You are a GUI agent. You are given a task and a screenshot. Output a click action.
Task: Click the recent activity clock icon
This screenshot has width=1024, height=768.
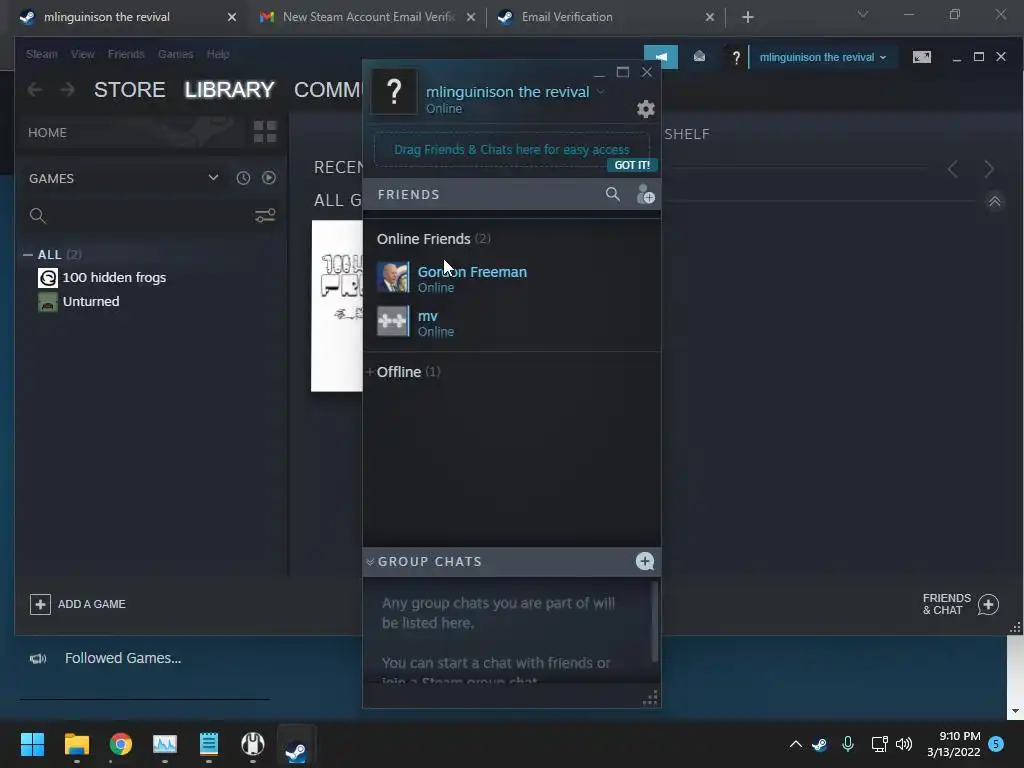[x=243, y=178]
